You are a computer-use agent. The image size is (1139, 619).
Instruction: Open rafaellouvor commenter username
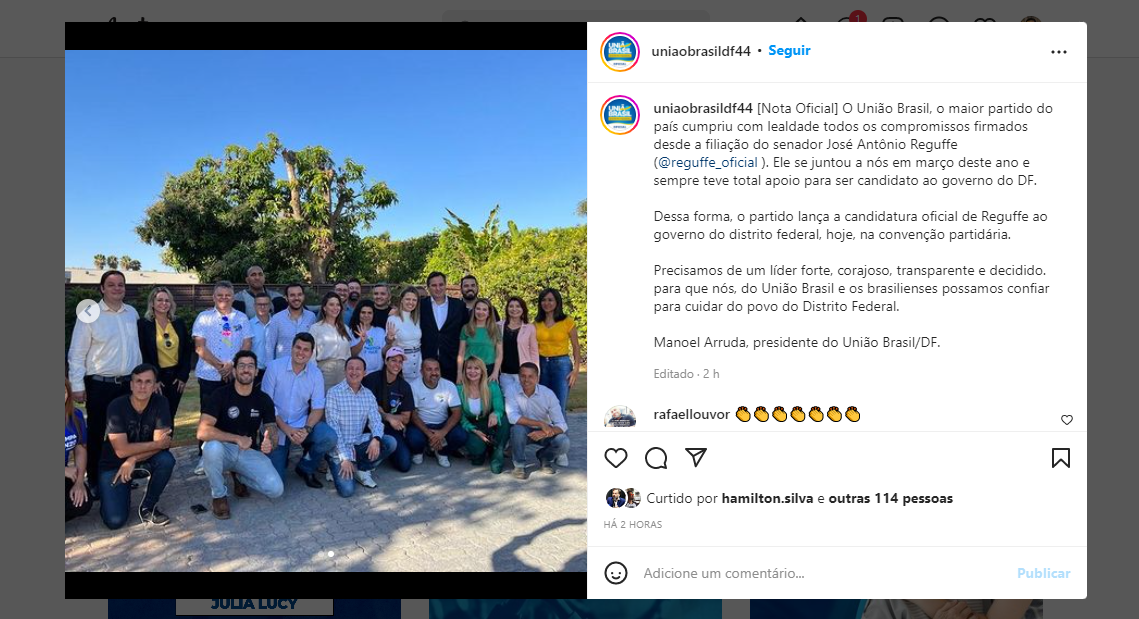(692, 415)
